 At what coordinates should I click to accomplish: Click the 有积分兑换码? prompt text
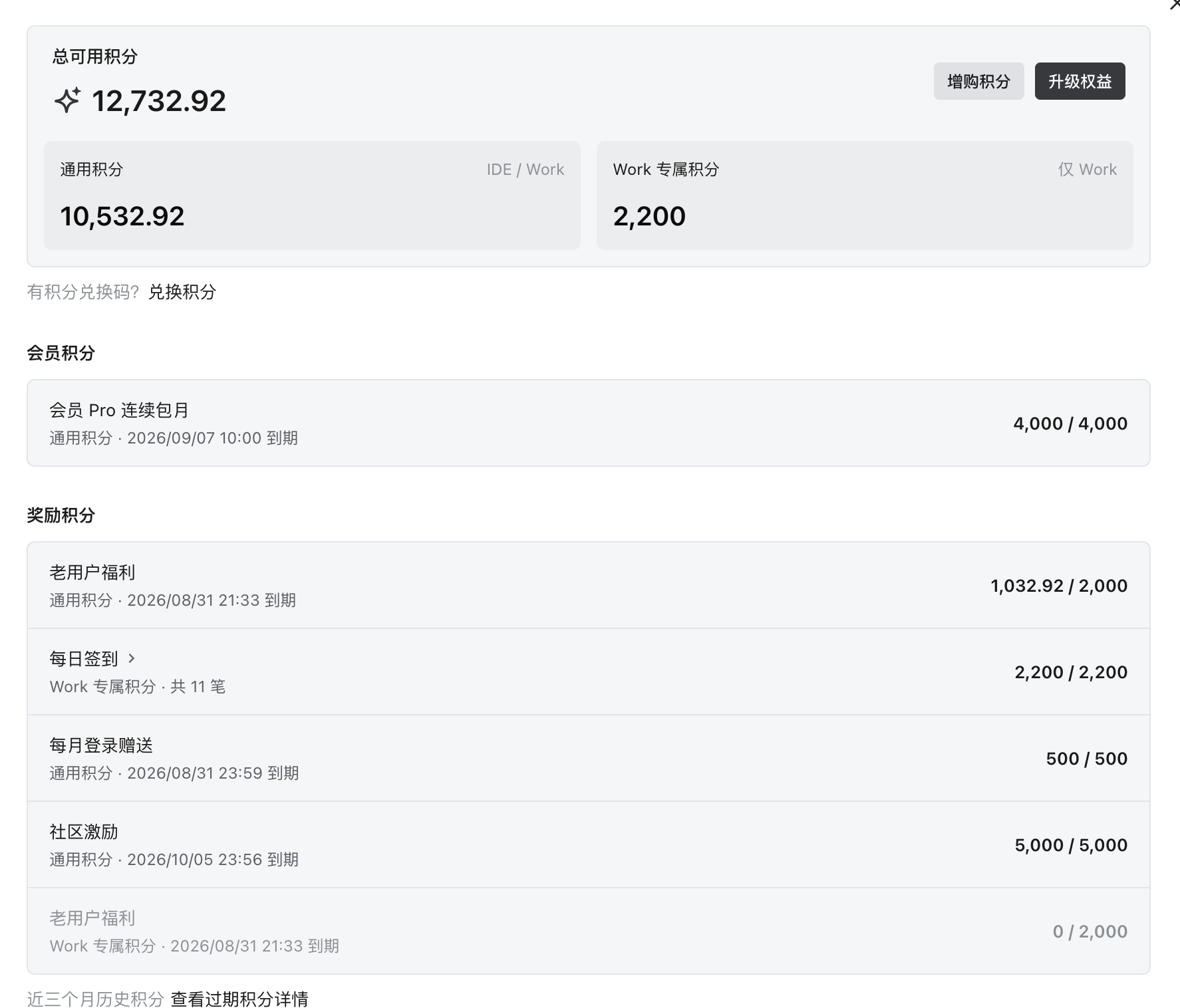coord(83,292)
